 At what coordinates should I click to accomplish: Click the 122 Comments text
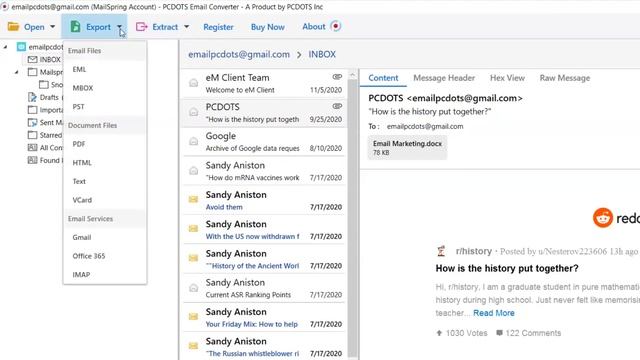(x=533, y=333)
